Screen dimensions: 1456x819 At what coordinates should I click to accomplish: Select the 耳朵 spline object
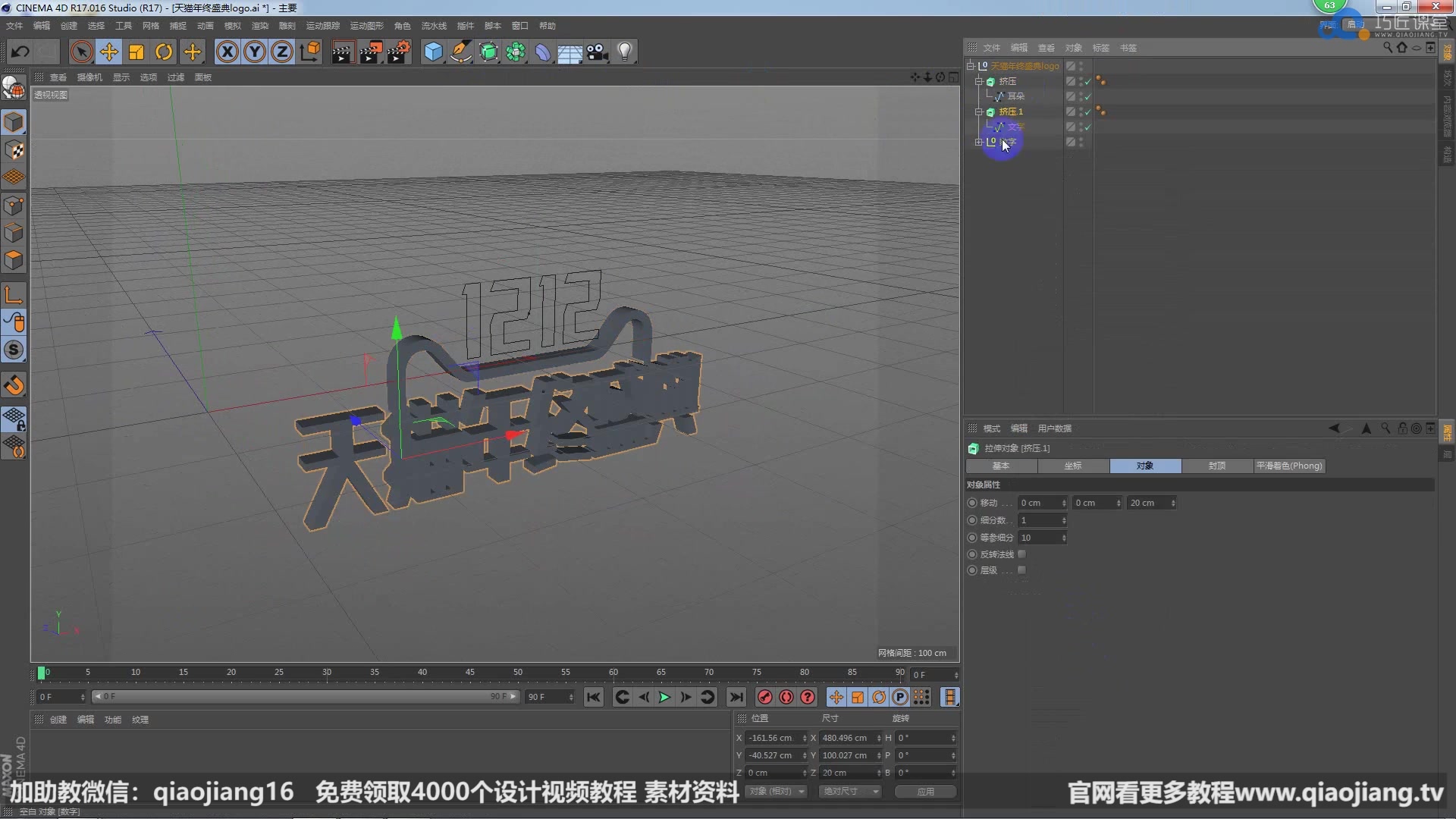pyautogui.click(x=1015, y=96)
